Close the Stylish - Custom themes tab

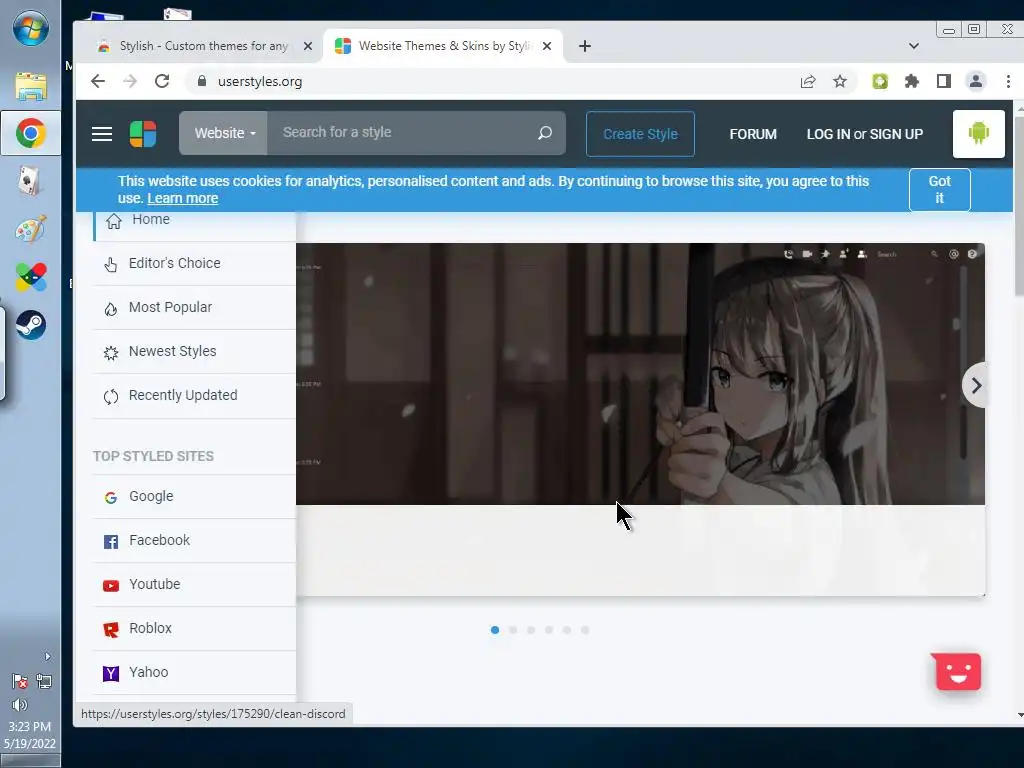coord(308,46)
